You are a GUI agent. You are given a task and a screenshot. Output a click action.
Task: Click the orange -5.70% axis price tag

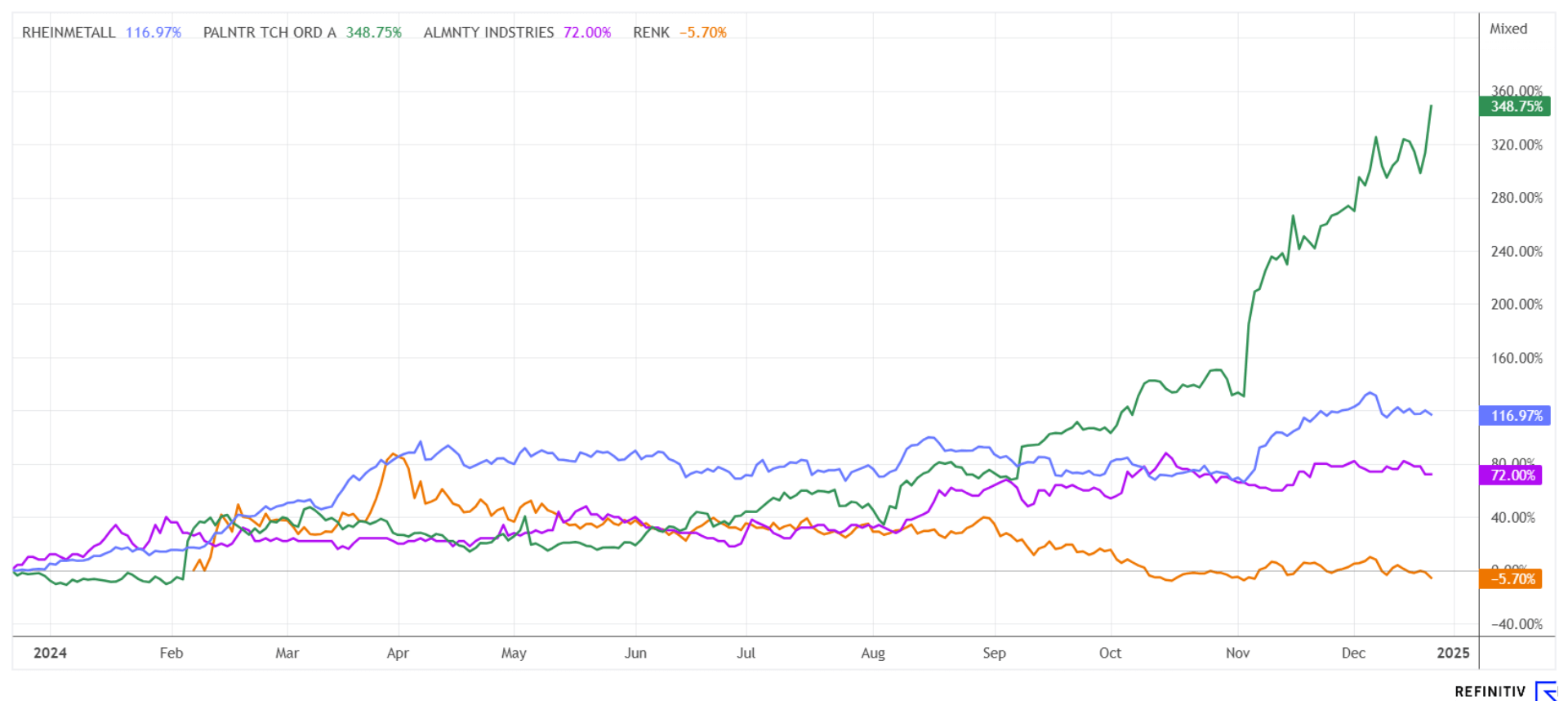coord(1512,579)
